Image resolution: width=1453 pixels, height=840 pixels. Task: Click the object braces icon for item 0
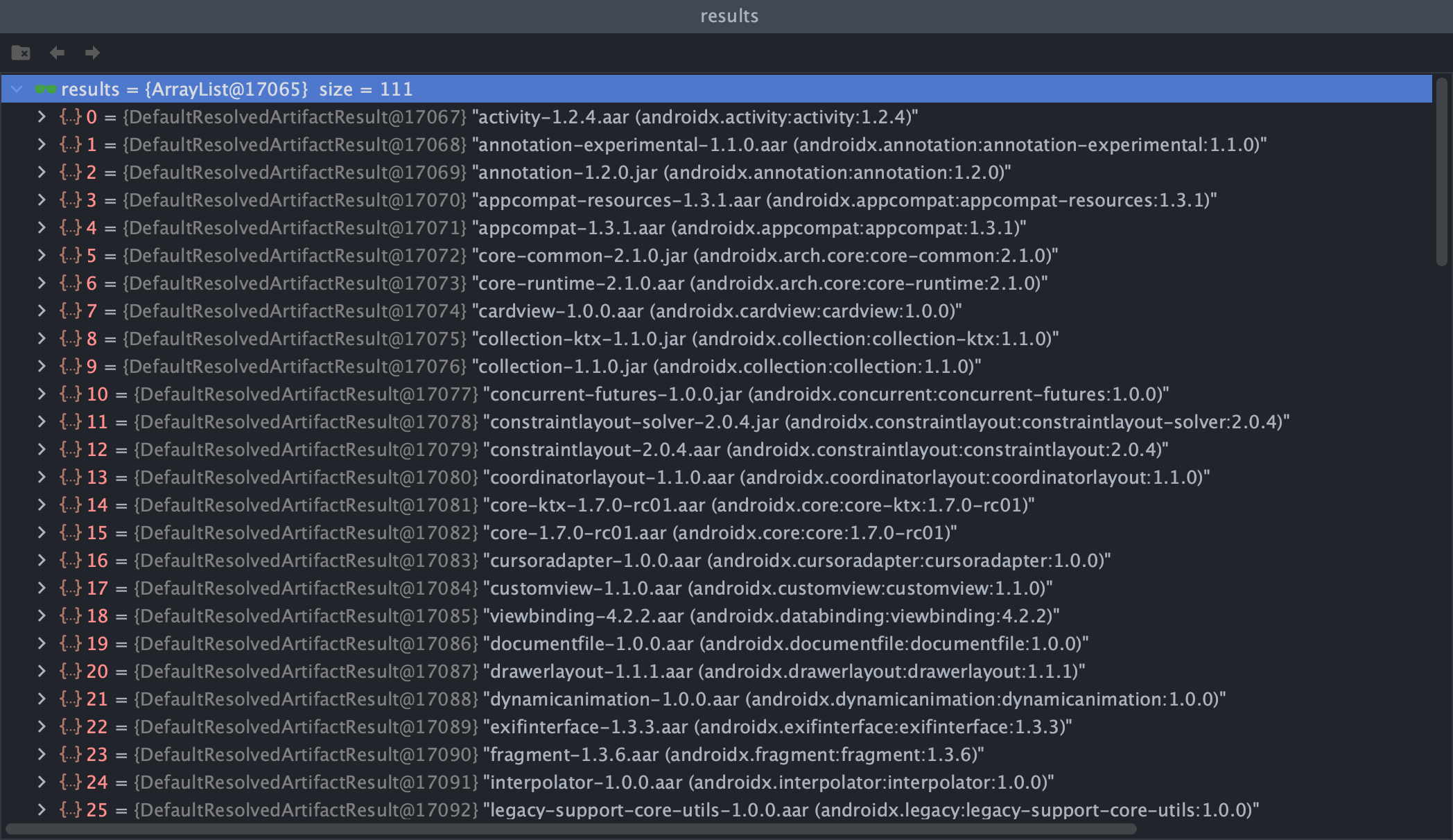(x=70, y=117)
